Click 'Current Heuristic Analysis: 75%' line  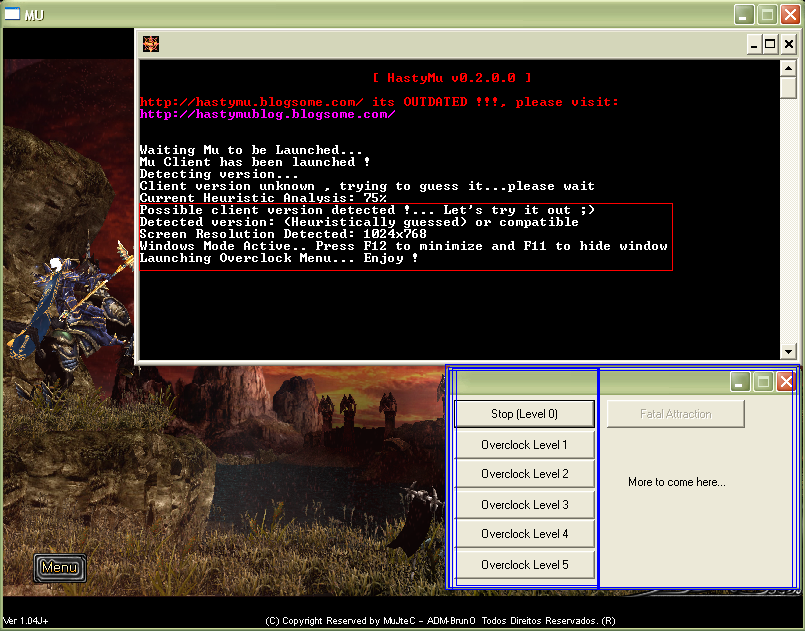pos(263,198)
